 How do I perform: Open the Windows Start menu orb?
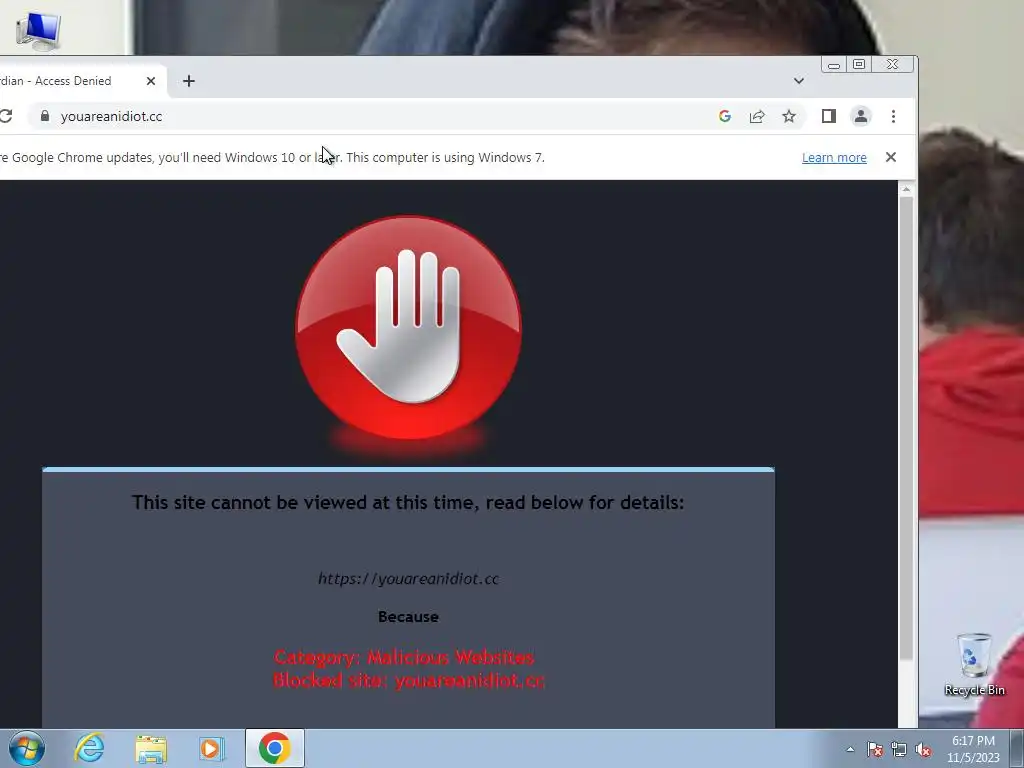tap(27, 748)
